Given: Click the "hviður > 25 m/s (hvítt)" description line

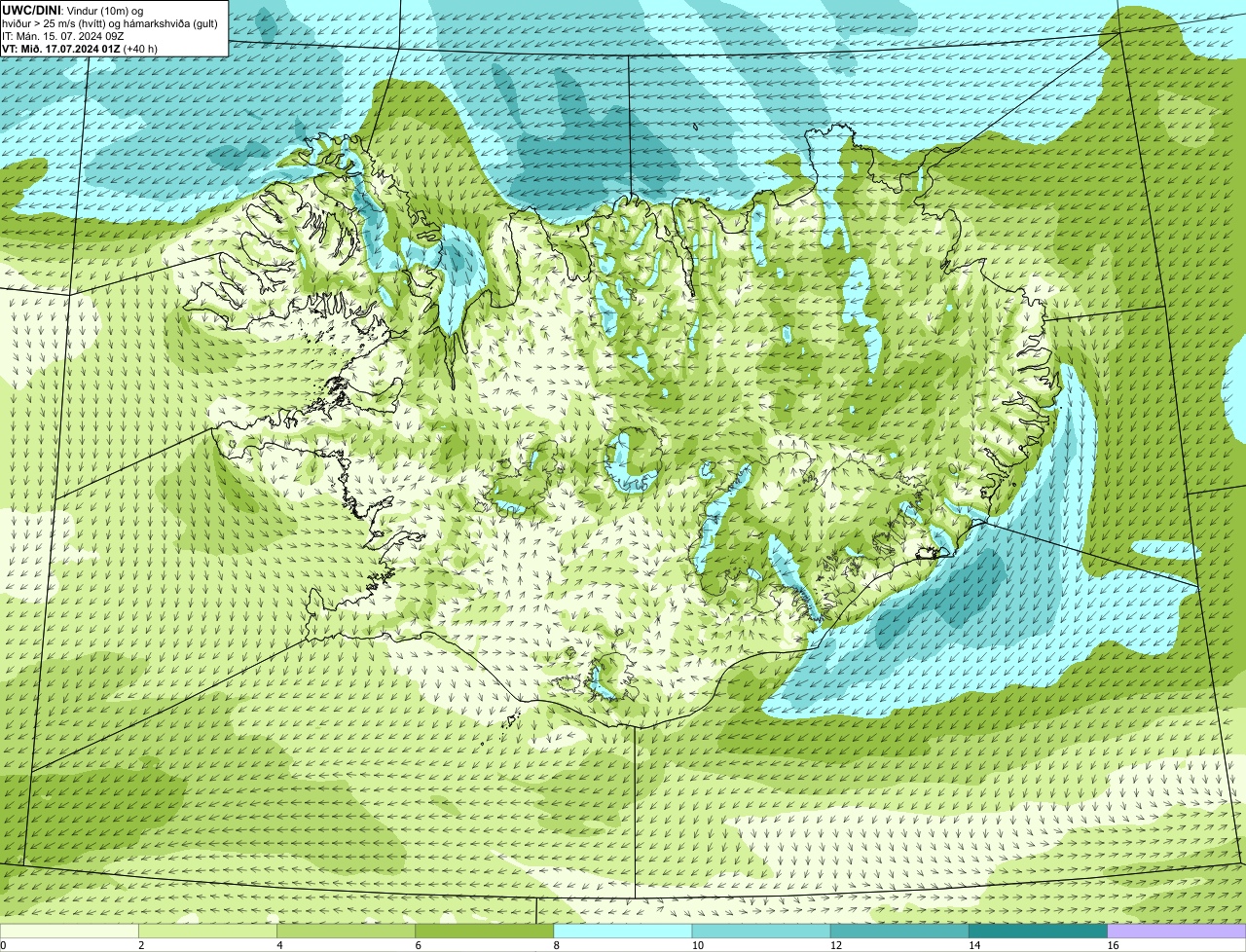Looking at the screenshot, I should tap(110, 22).
